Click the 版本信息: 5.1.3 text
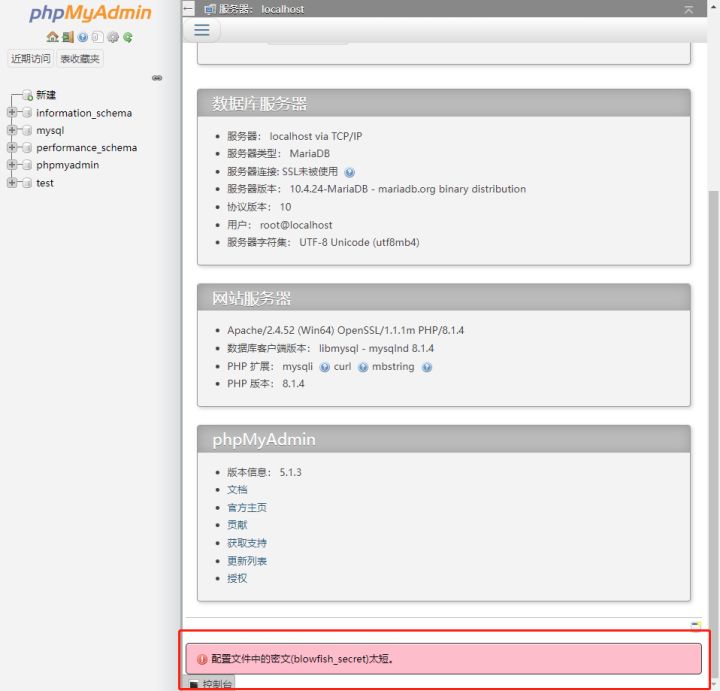Viewport: 720px width, 691px height. (264, 472)
